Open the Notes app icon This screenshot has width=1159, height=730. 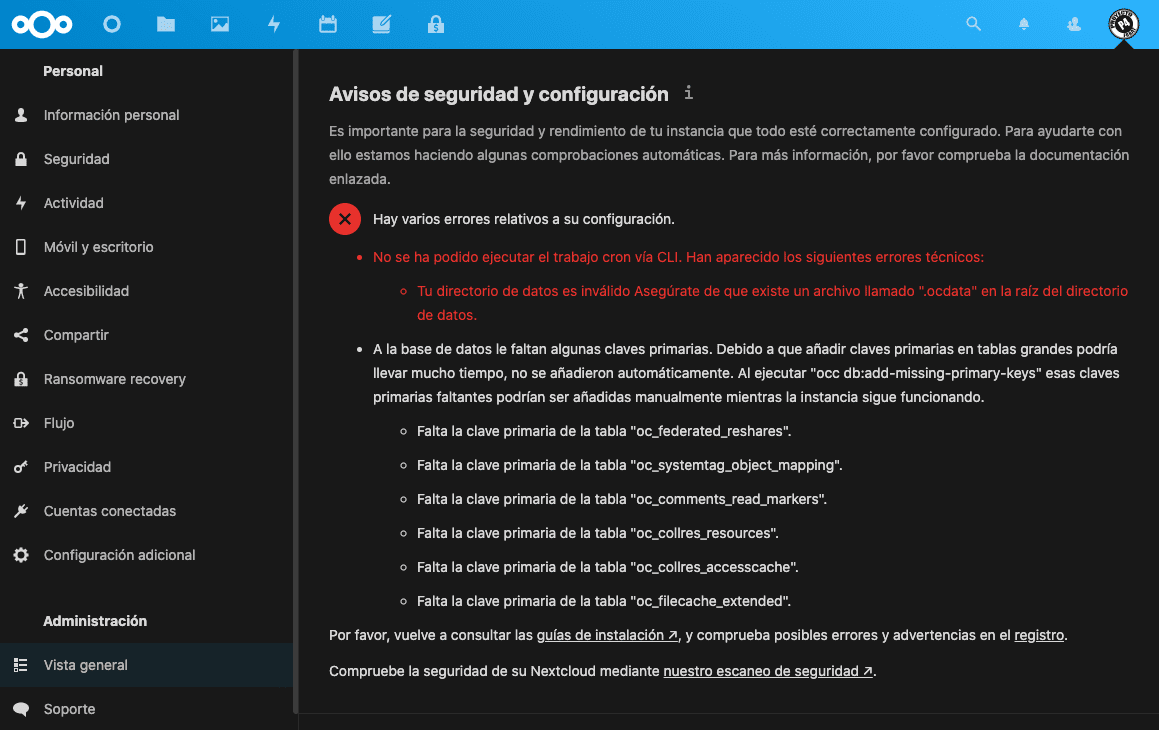click(381, 24)
